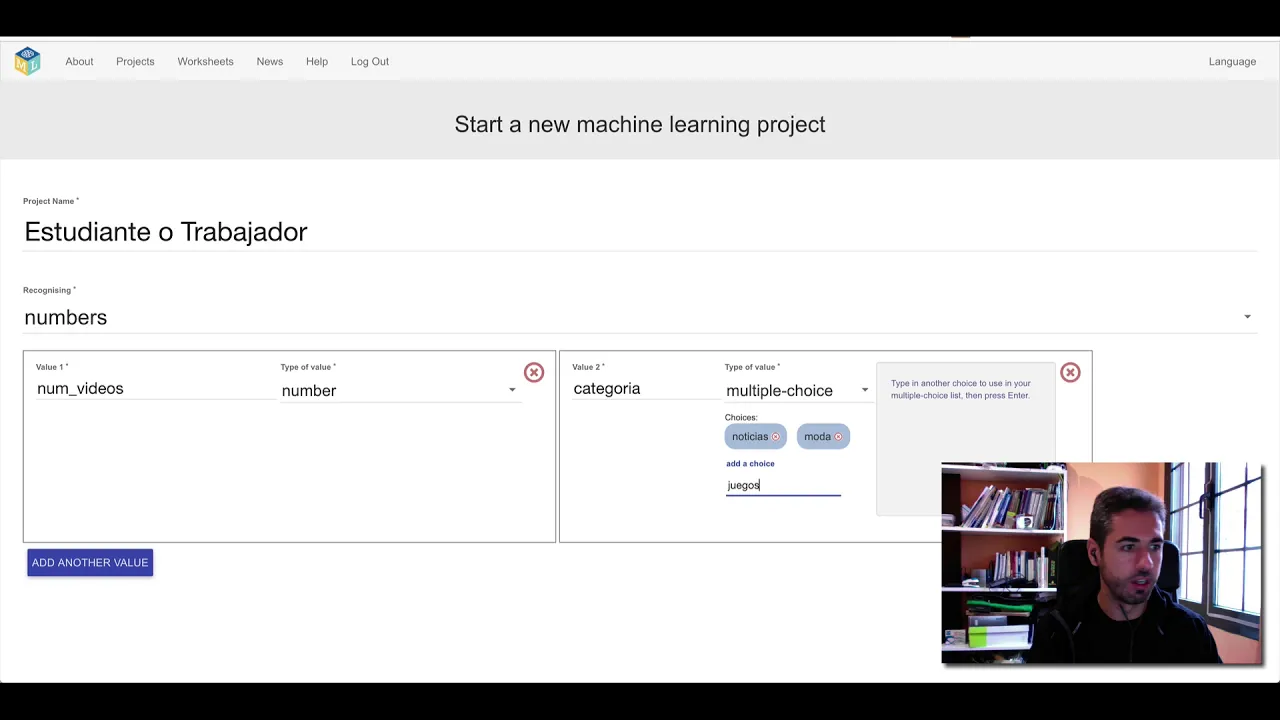Click the page title 'Start a new machine learning project'

[x=640, y=125]
